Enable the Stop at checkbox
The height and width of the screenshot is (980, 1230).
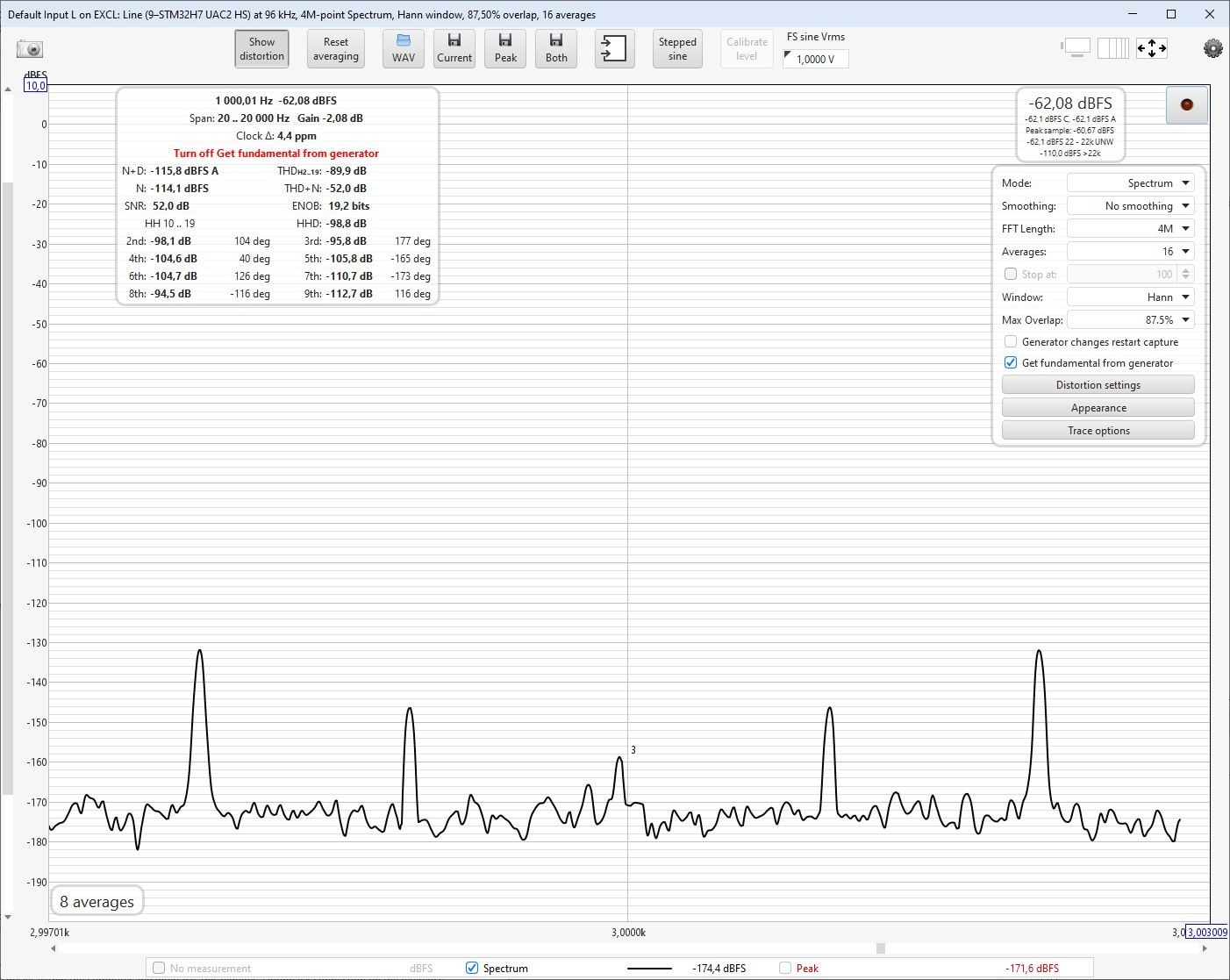click(x=1011, y=274)
